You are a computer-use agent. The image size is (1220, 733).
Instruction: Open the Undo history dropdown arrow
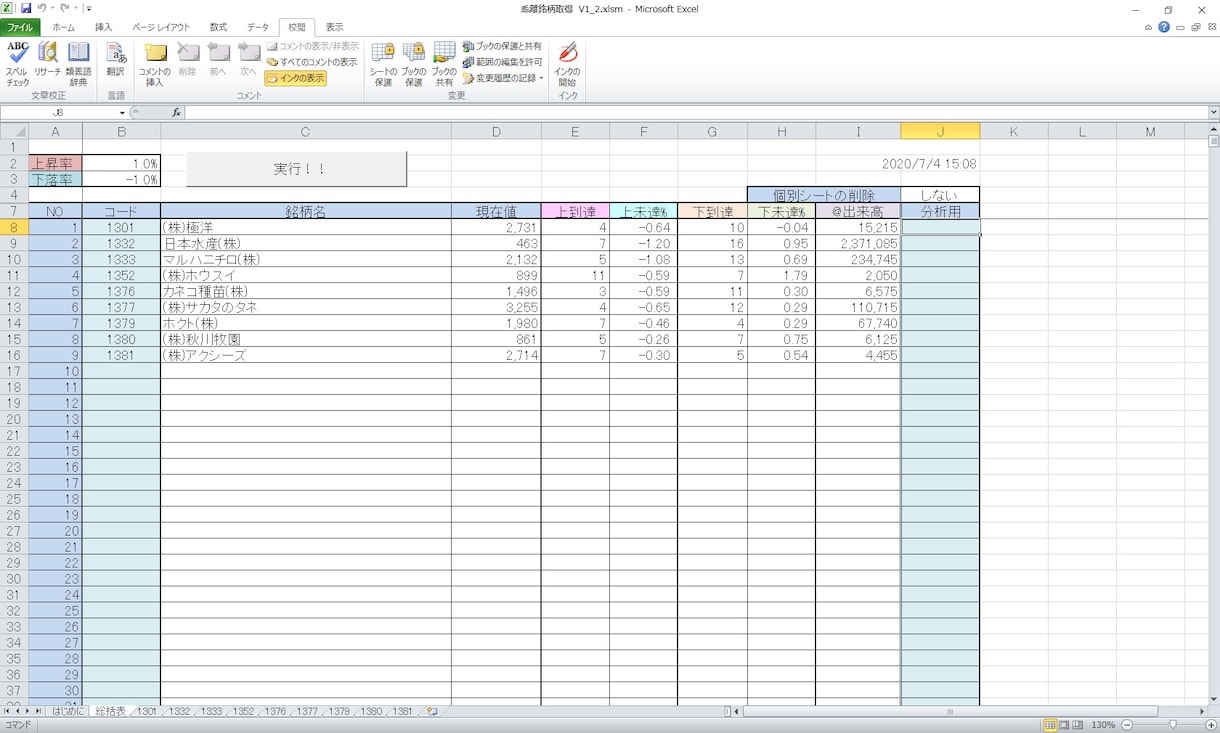click(52, 9)
